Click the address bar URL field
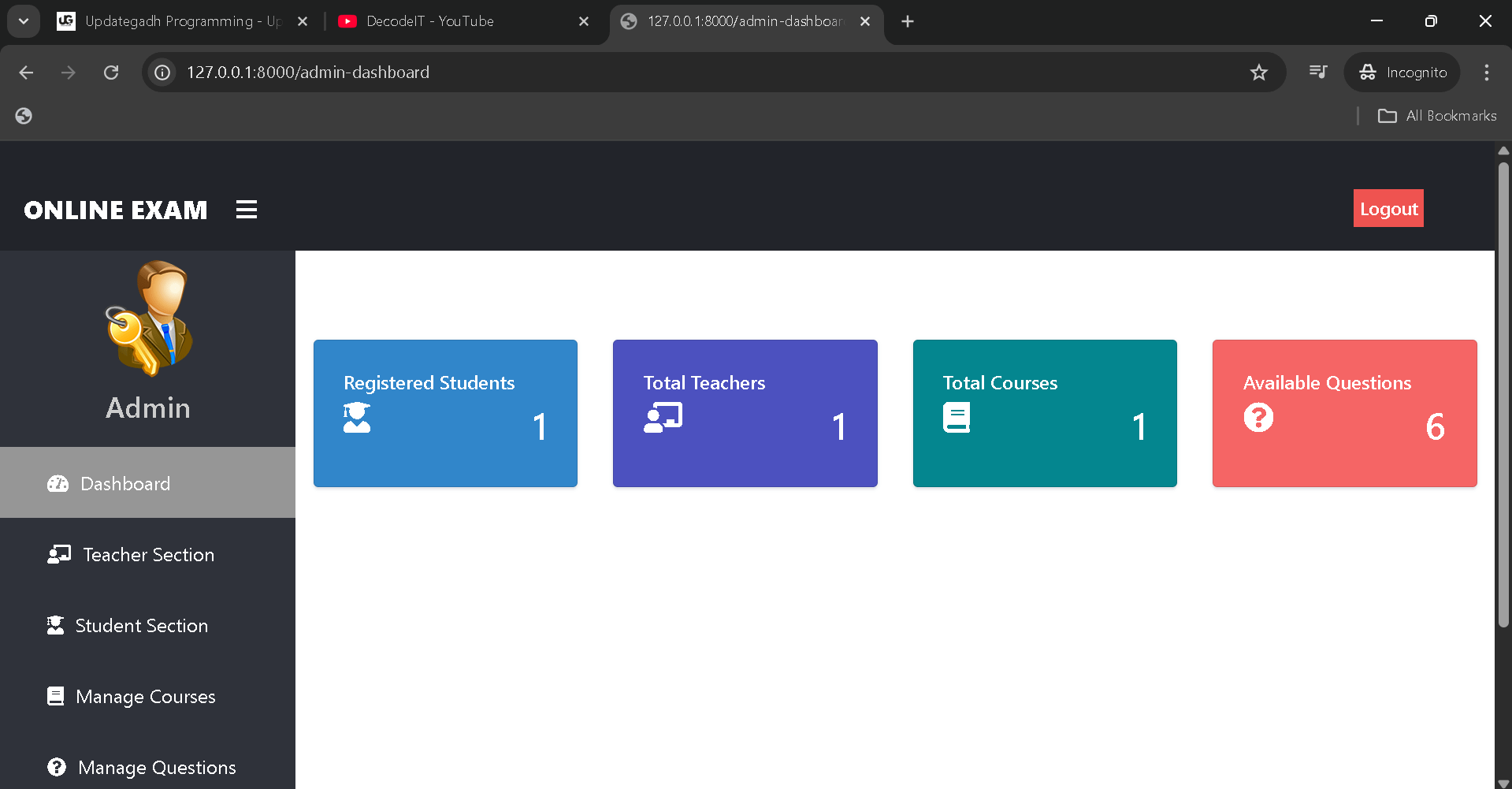This screenshot has width=1512, height=789. (308, 72)
